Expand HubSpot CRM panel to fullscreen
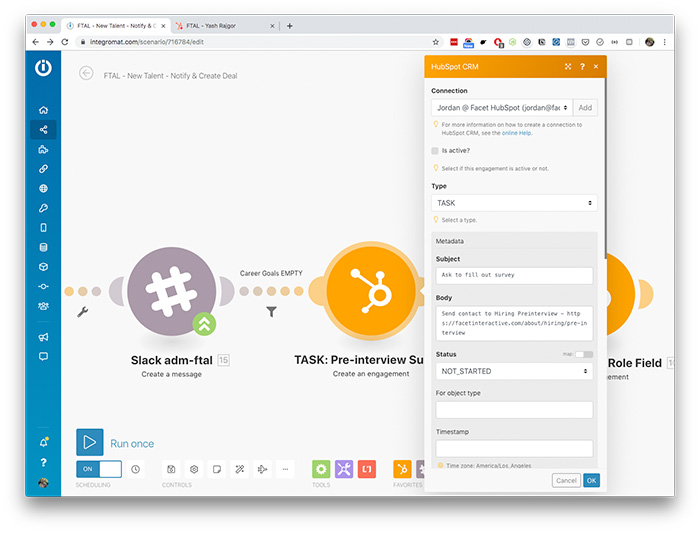 [568, 67]
